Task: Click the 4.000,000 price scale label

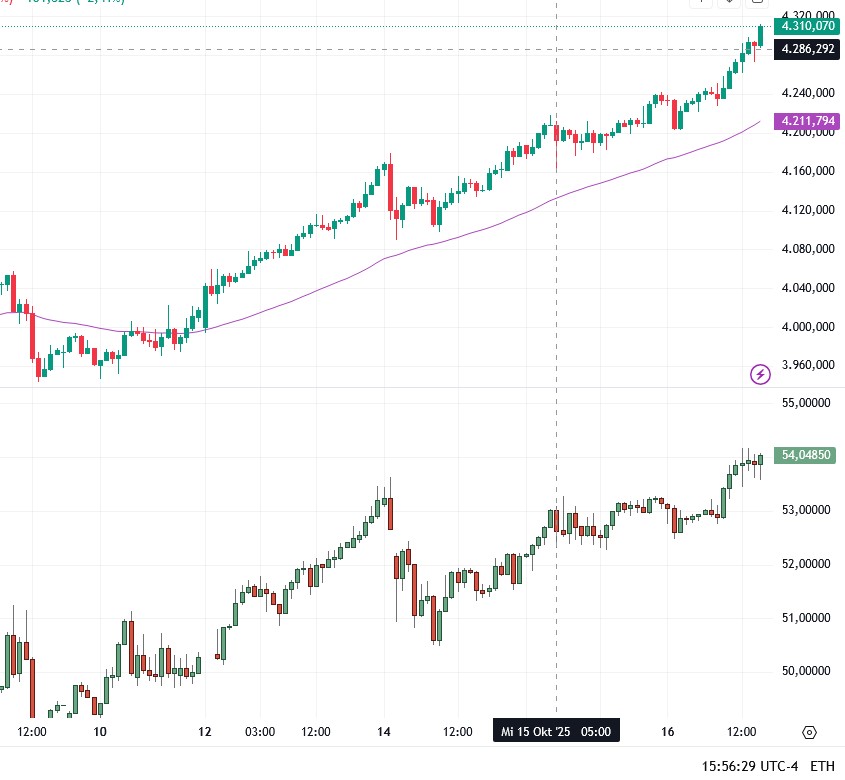Action: [809, 327]
